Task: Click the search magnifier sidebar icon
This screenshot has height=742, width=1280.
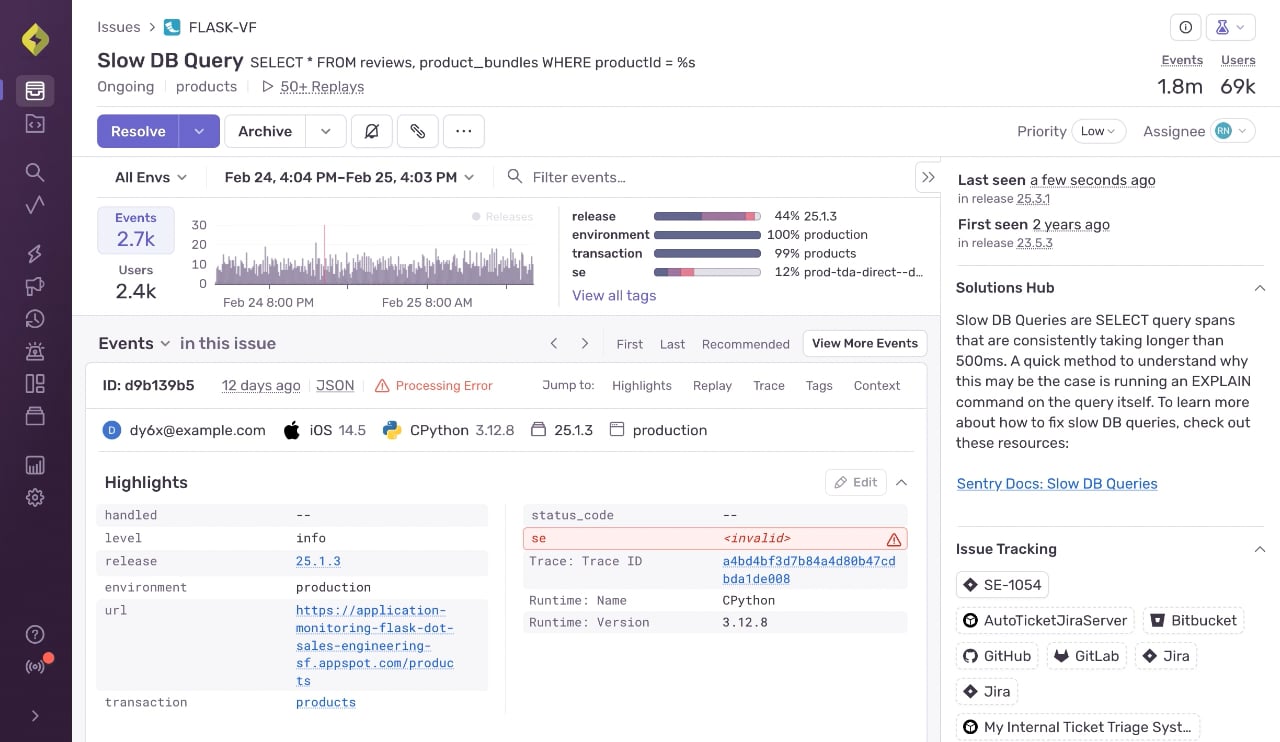Action: coord(35,172)
